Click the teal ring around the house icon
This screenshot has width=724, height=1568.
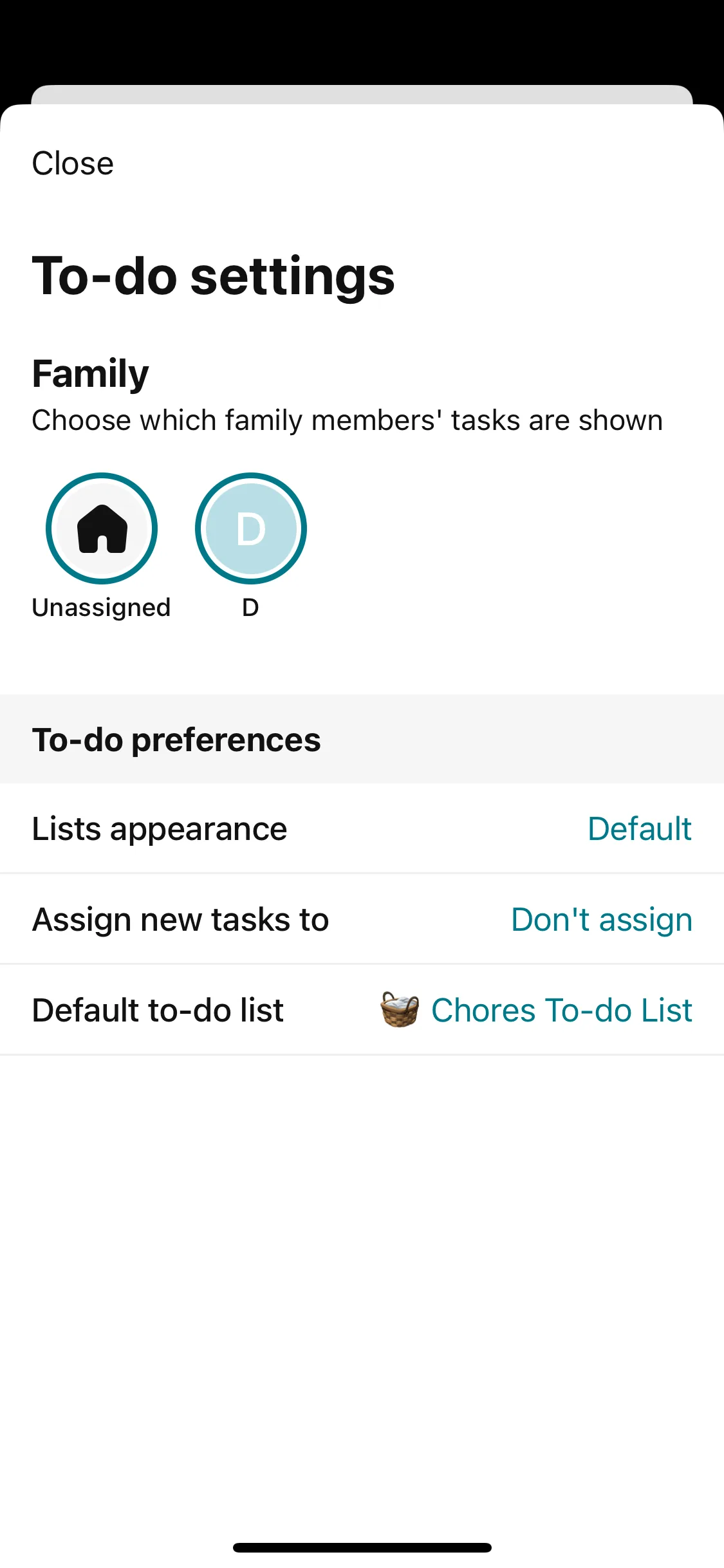(49, 528)
